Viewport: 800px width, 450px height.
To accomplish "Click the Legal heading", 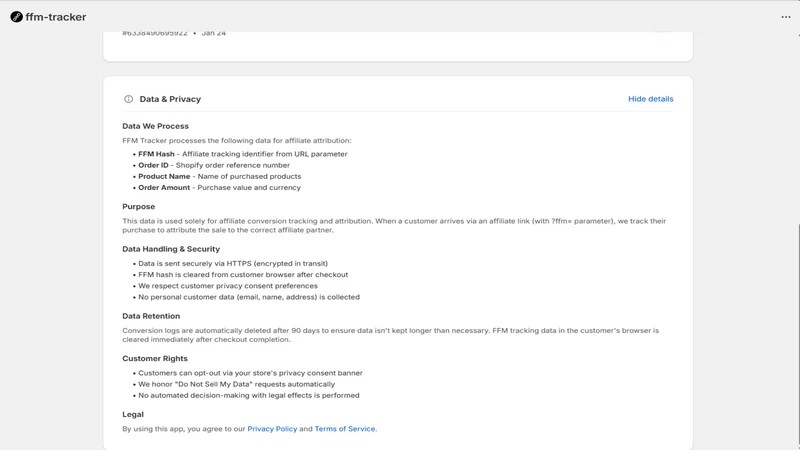I will (133, 414).
